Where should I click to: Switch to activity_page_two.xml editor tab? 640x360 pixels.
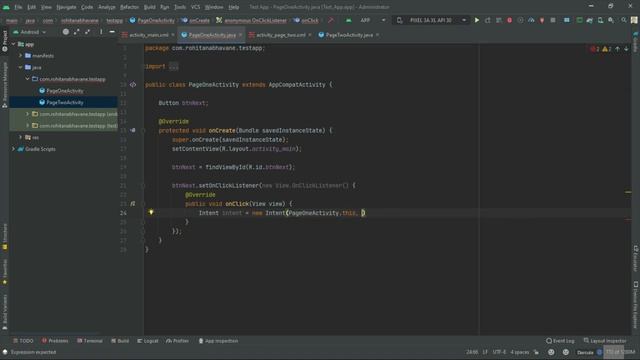280,35
